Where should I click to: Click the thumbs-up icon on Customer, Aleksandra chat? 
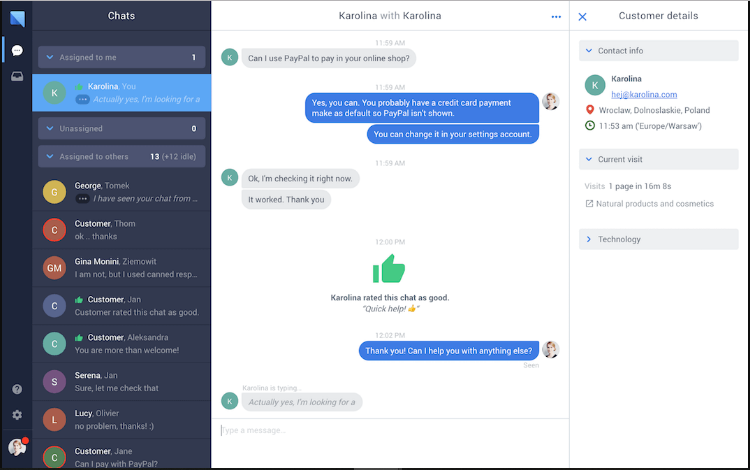click(x=79, y=338)
